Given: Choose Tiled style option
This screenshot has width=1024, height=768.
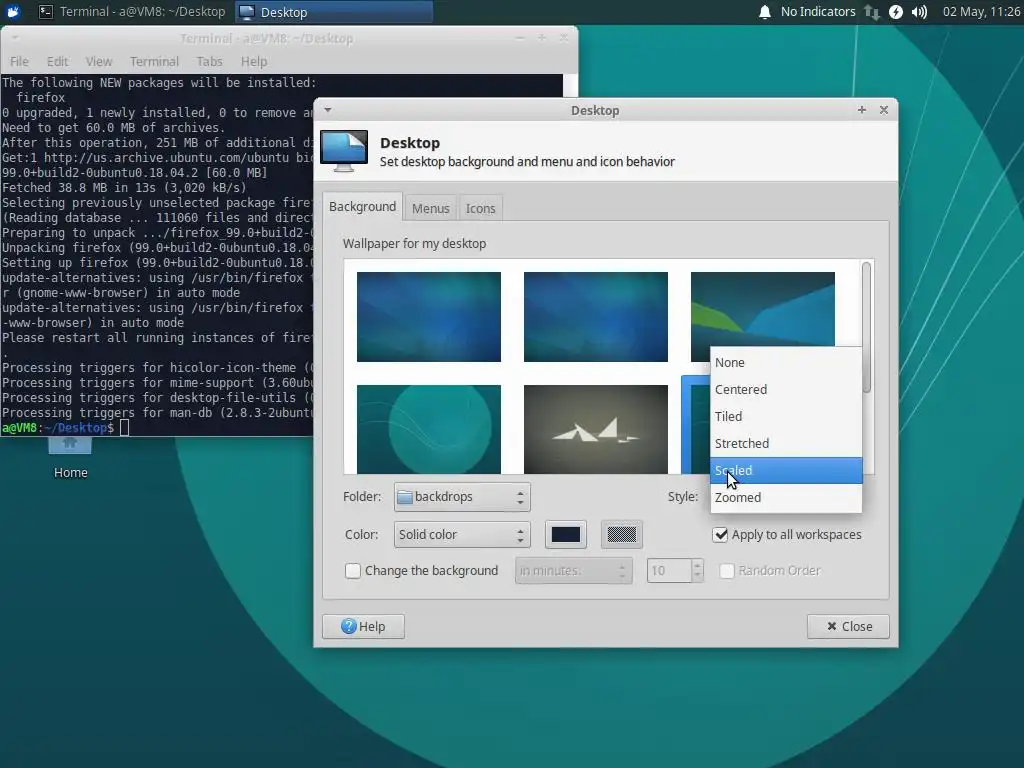Looking at the screenshot, I should coord(786,416).
